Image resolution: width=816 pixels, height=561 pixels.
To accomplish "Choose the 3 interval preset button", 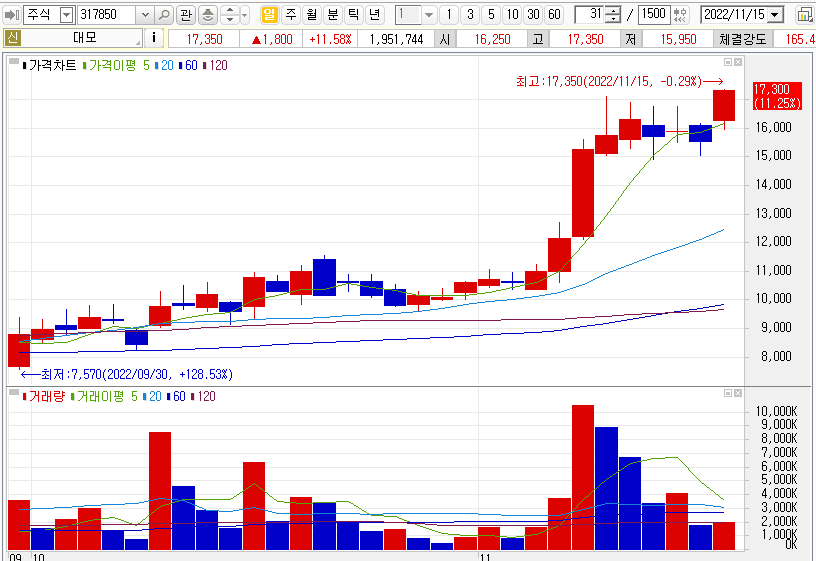I will 470,15.
